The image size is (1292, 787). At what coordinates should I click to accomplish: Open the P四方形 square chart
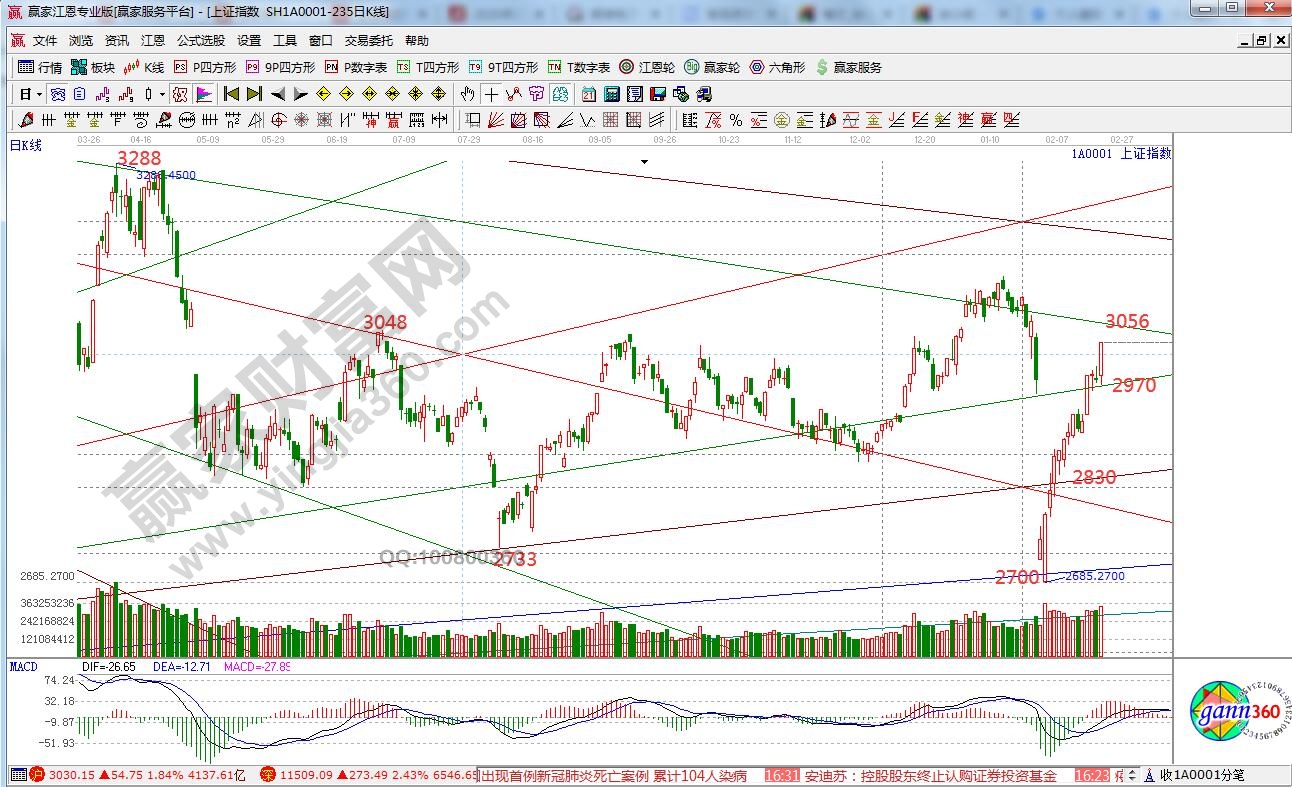tap(206, 67)
